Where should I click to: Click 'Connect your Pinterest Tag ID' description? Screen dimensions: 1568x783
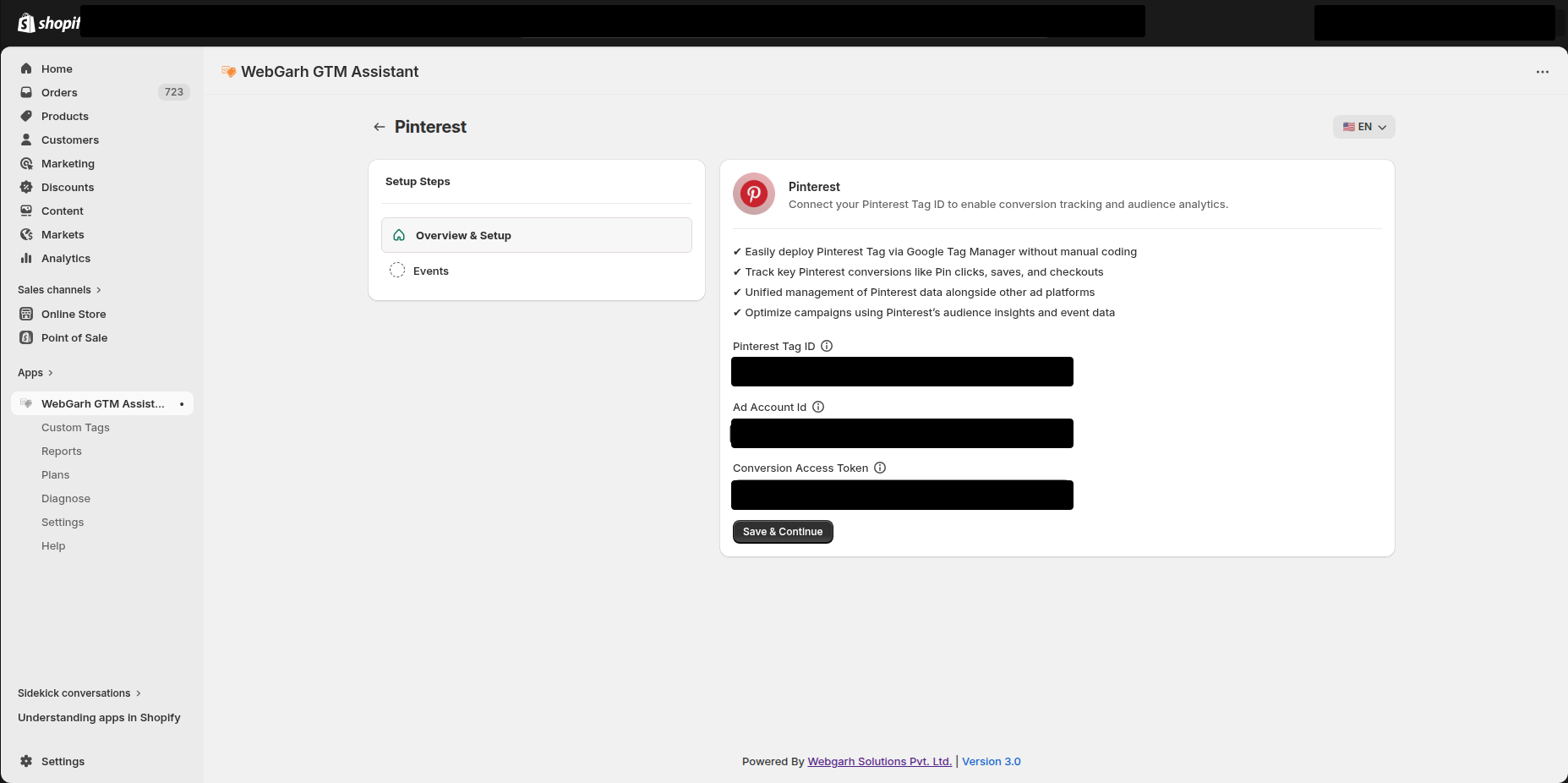point(1008,205)
